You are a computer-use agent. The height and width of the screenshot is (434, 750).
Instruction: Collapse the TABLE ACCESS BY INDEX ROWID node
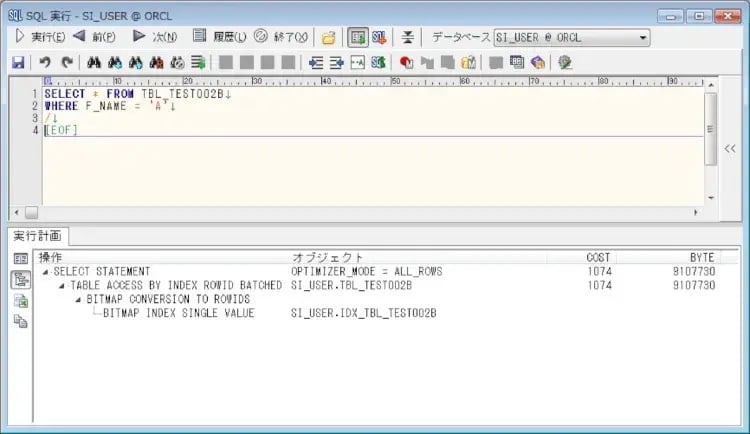62,286
